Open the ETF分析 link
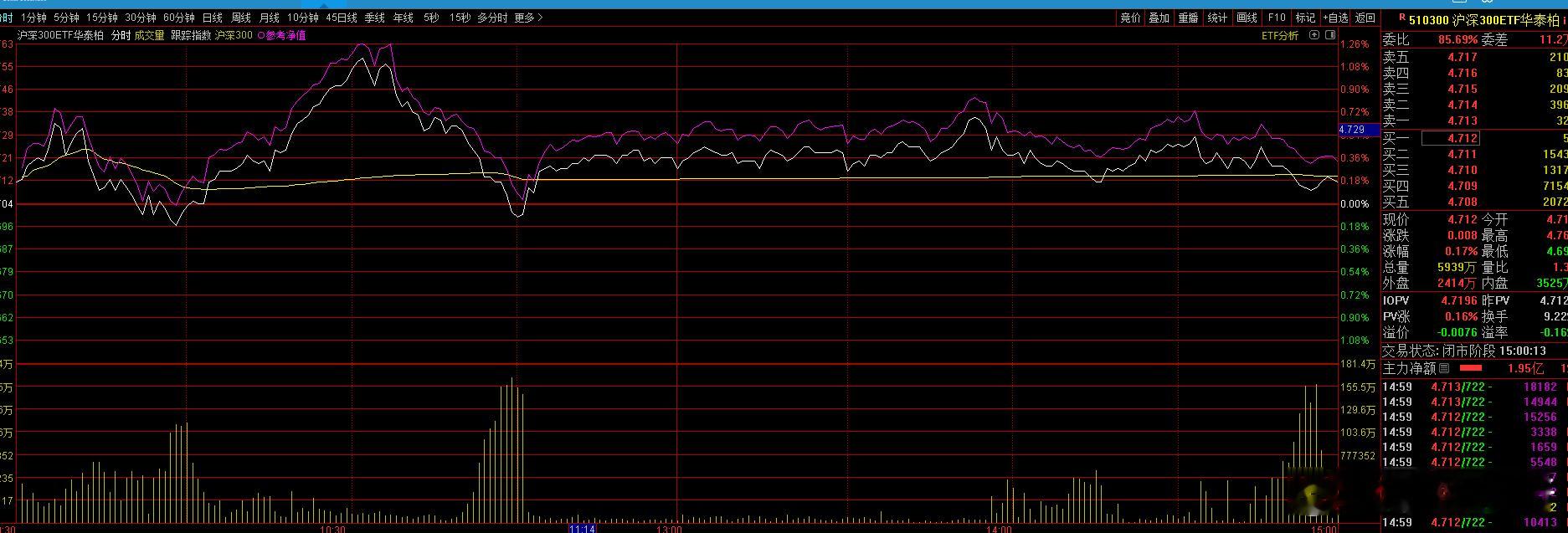Screen dimensions: 1568x533 pos(1280,35)
